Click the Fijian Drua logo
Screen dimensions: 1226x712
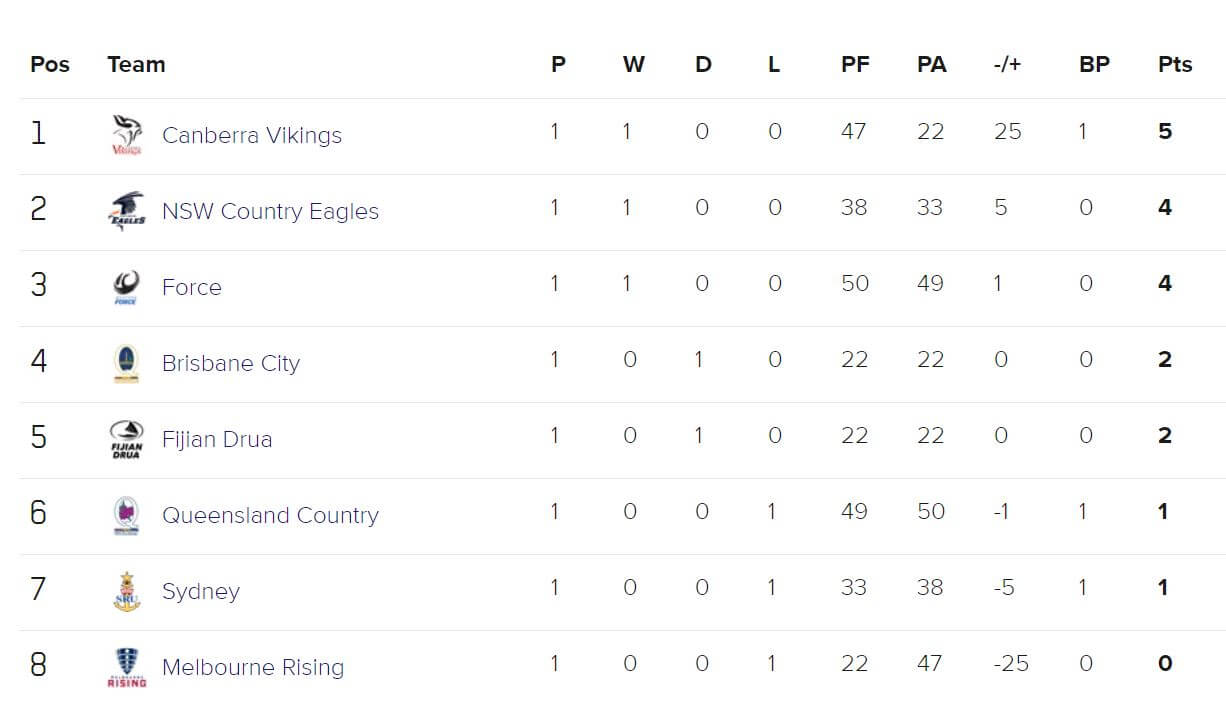pos(127,439)
